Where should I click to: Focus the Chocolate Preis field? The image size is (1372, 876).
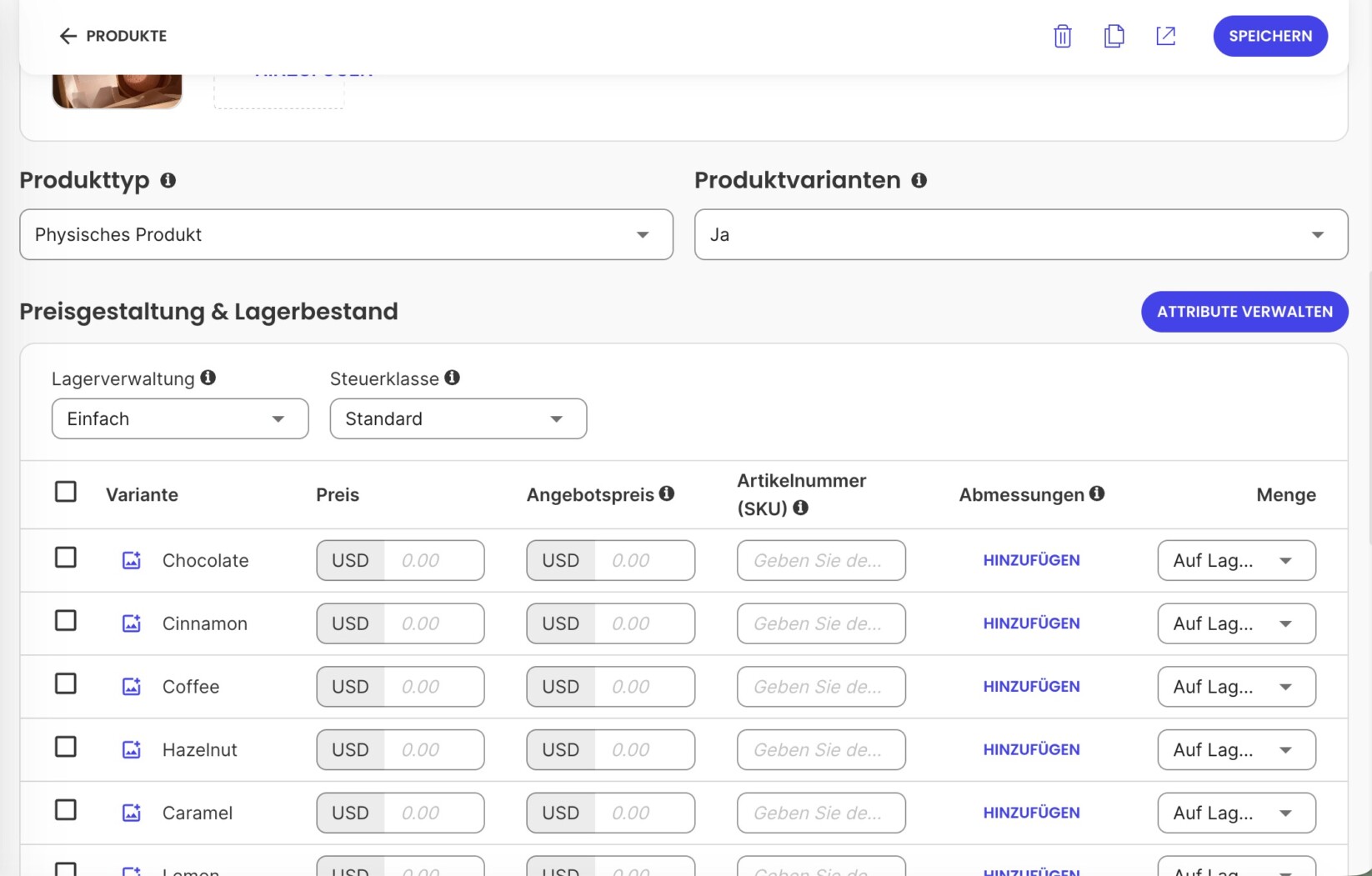pyautogui.click(x=400, y=560)
